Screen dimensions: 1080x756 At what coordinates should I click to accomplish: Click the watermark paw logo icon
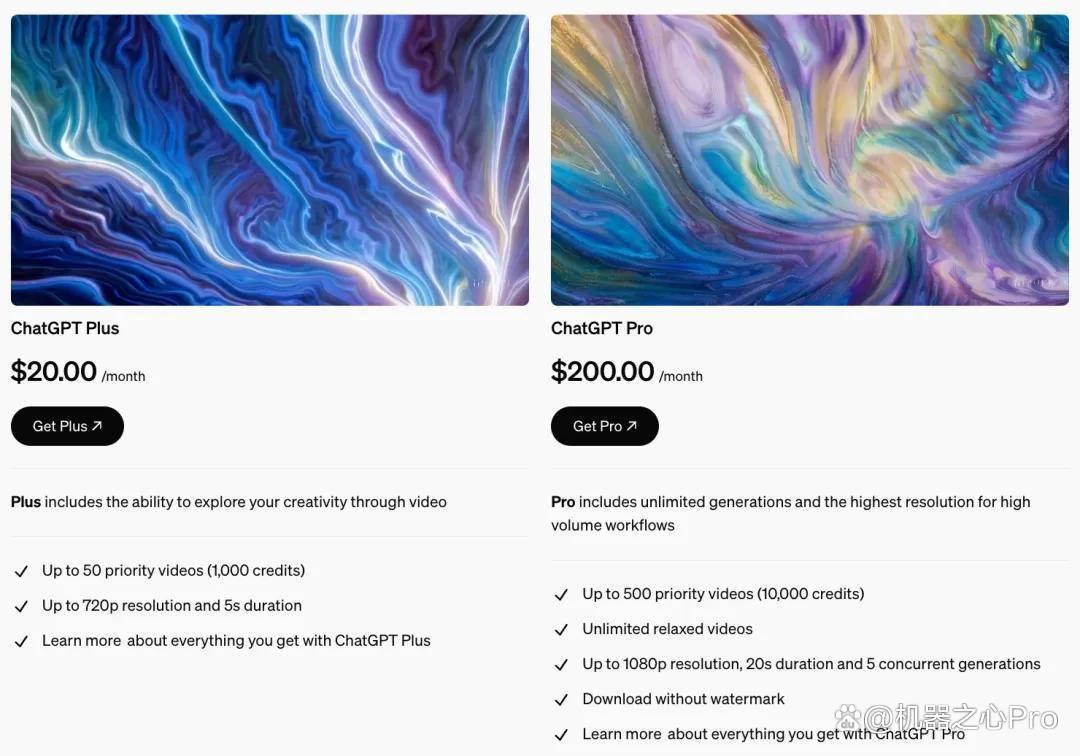[849, 717]
